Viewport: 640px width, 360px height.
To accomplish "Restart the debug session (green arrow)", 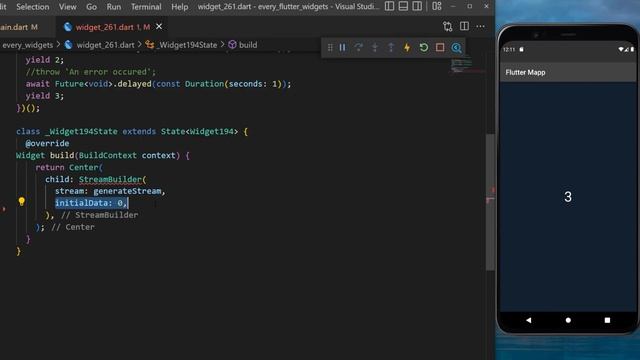I will click(x=424, y=48).
